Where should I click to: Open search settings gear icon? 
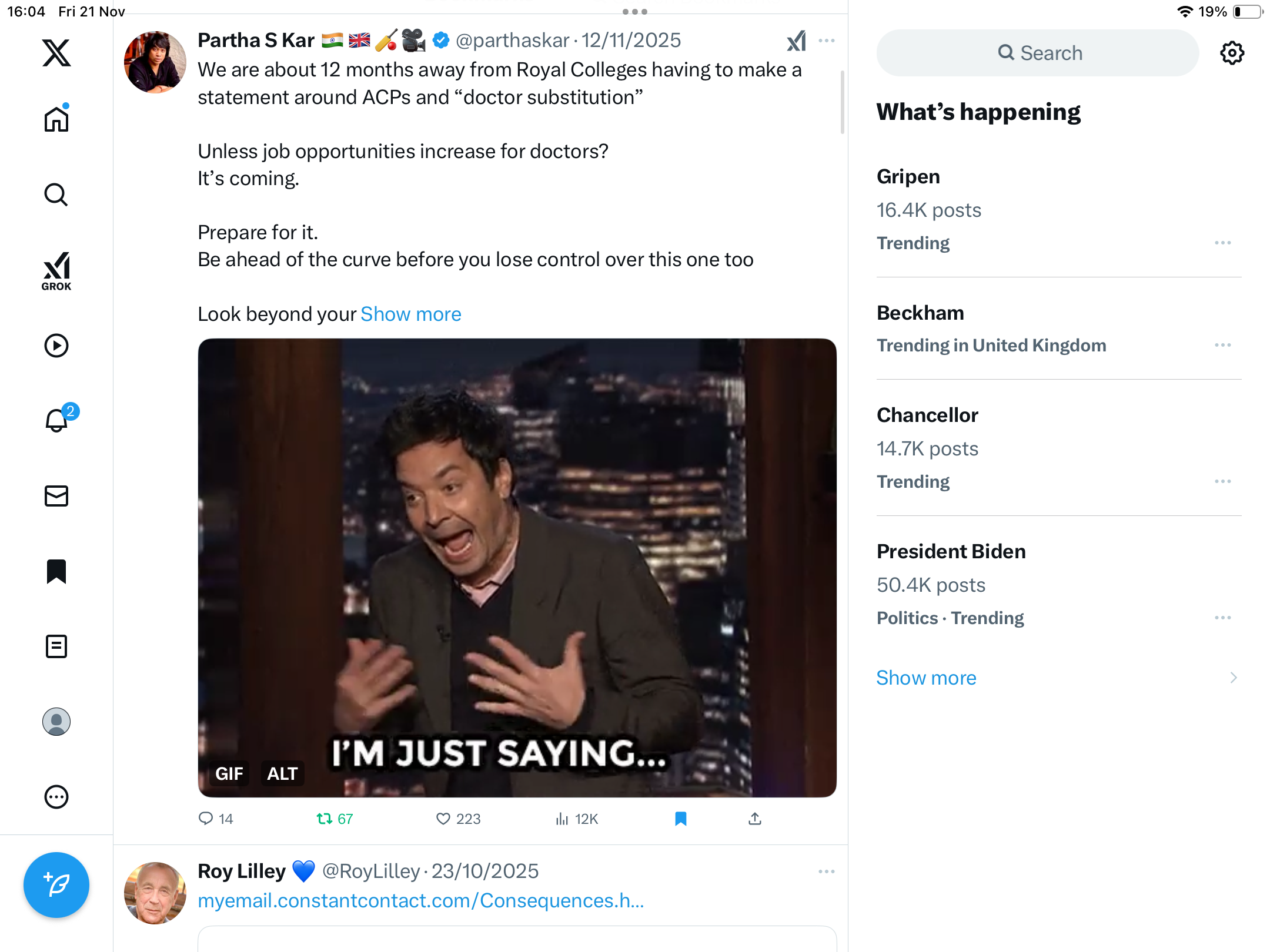[x=1232, y=53]
